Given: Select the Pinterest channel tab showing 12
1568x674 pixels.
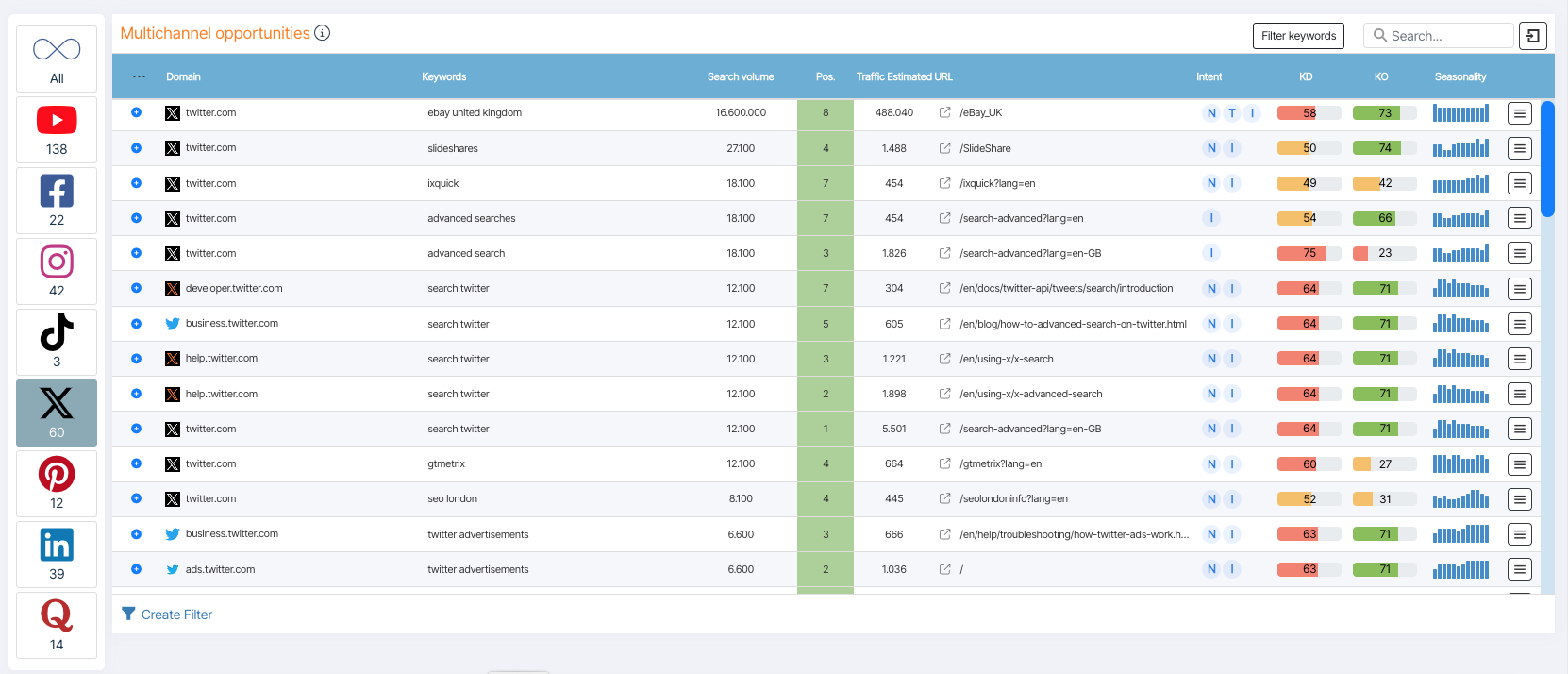Looking at the screenshot, I should pyautogui.click(x=57, y=483).
